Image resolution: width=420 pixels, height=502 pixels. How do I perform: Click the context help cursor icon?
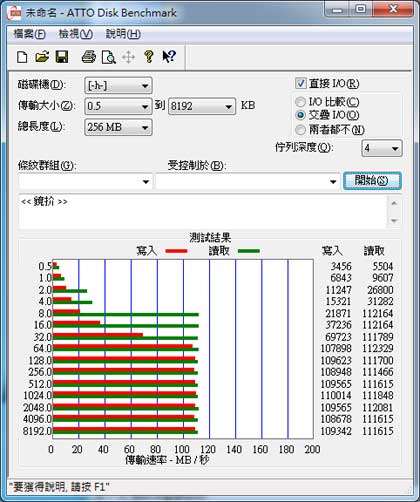pos(169,57)
